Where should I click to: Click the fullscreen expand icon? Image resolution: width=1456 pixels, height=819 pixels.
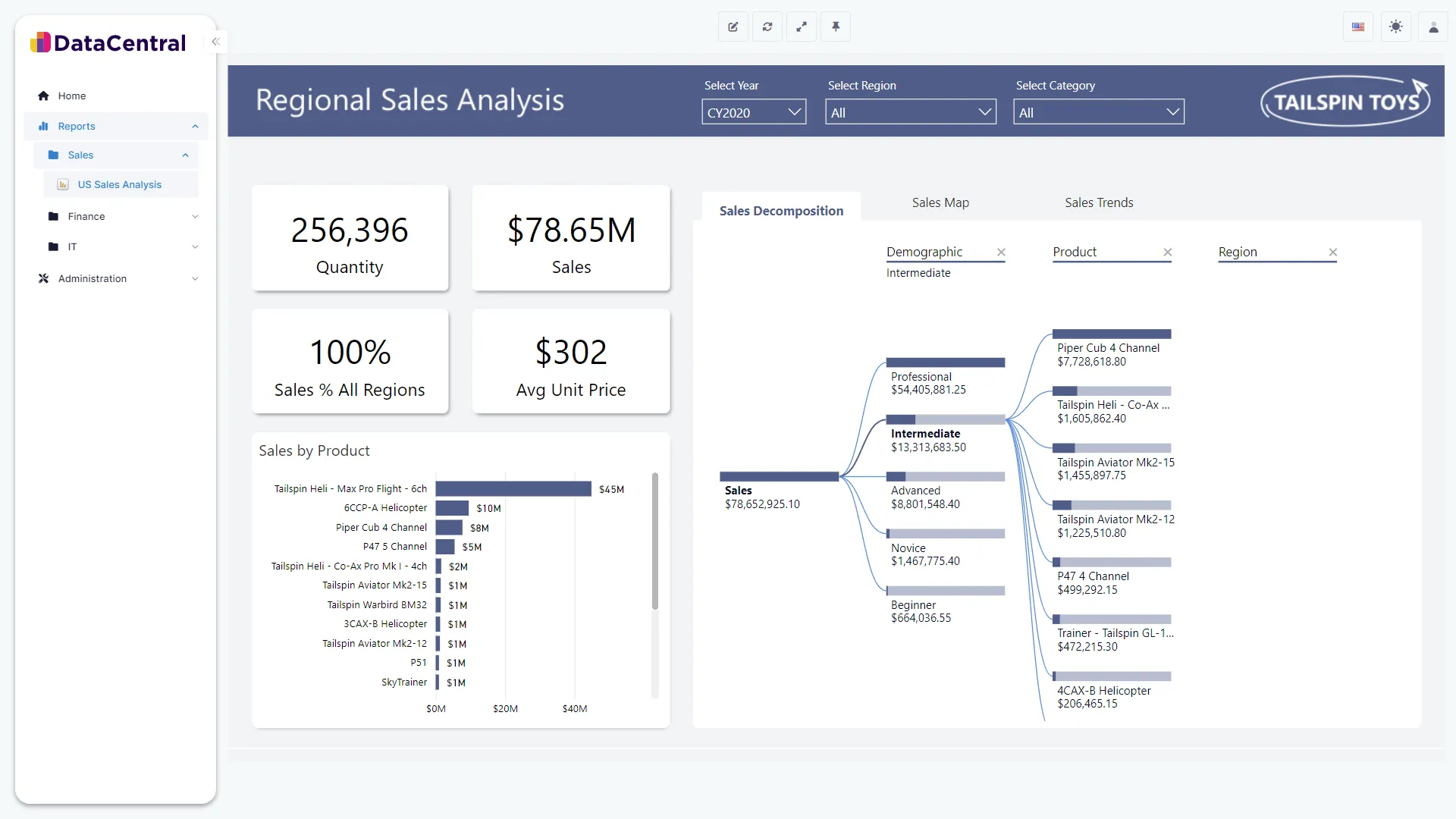click(x=802, y=27)
